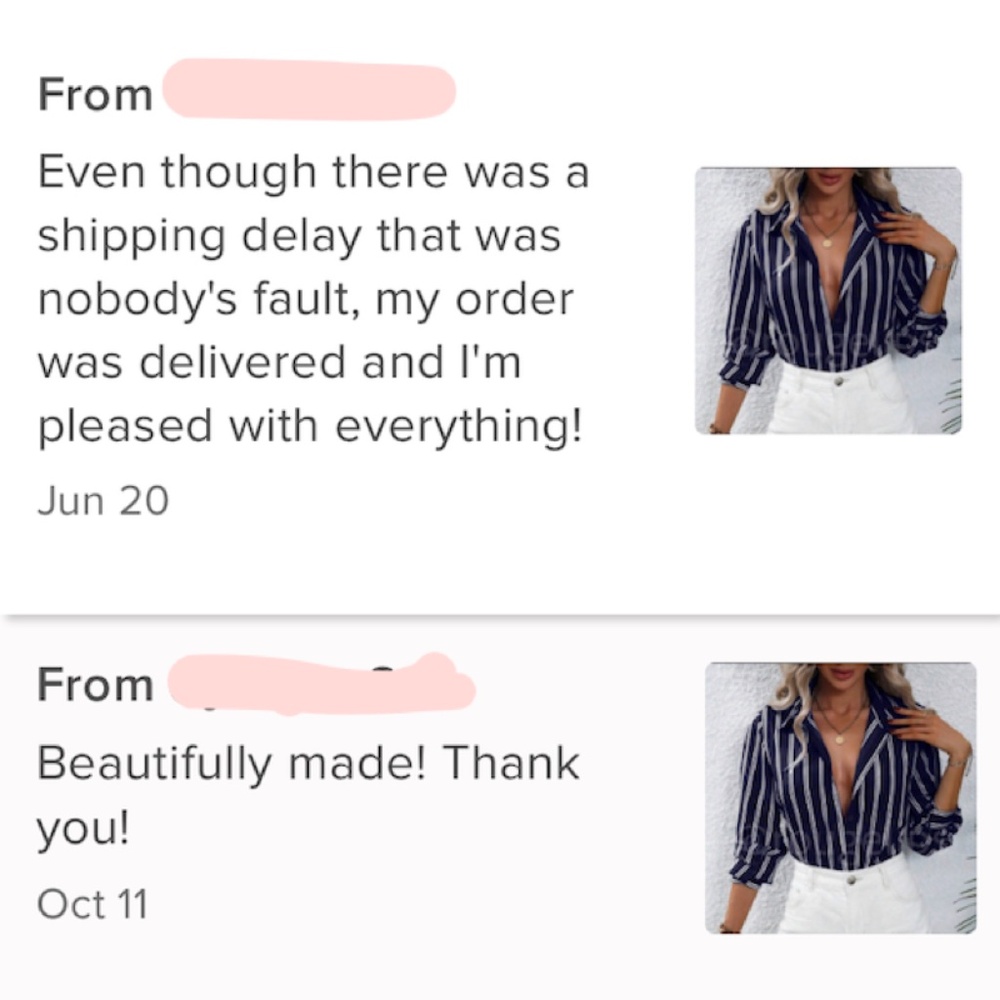The image size is (1000, 1000).
Task: Click the necklace in the top product photo
Action: [829, 236]
